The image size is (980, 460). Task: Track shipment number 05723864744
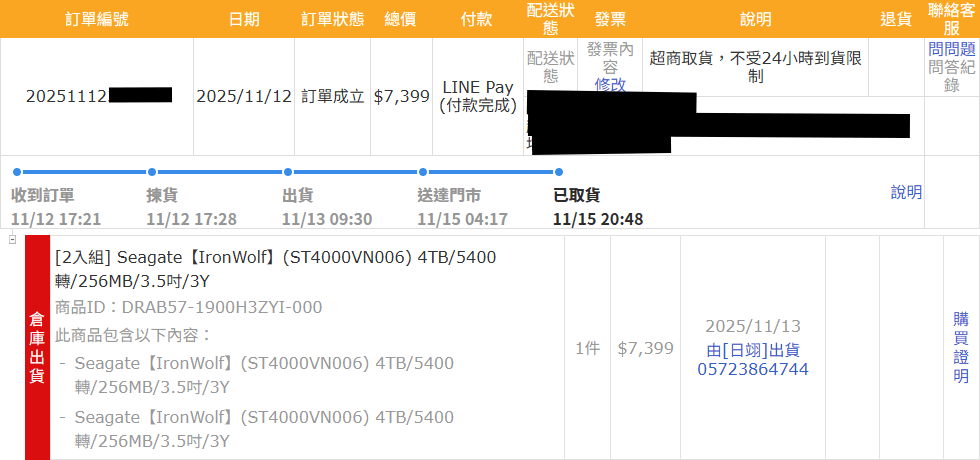(752, 370)
